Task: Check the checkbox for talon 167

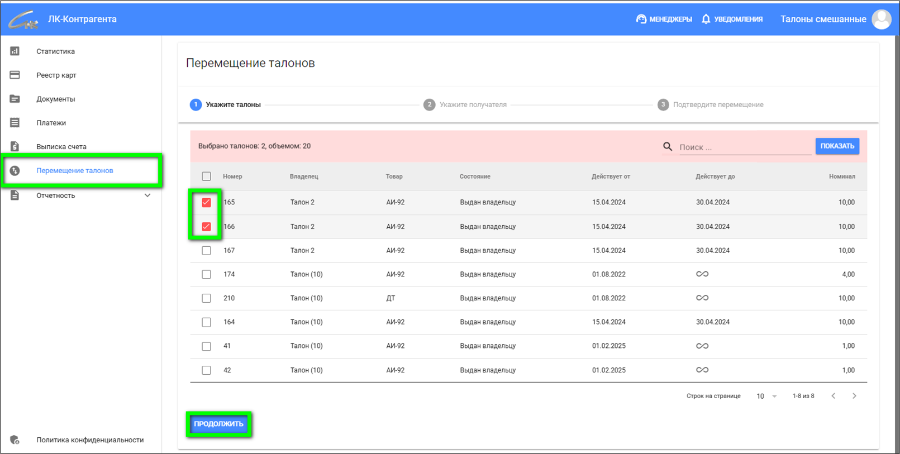Action: (x=207, y=251)
